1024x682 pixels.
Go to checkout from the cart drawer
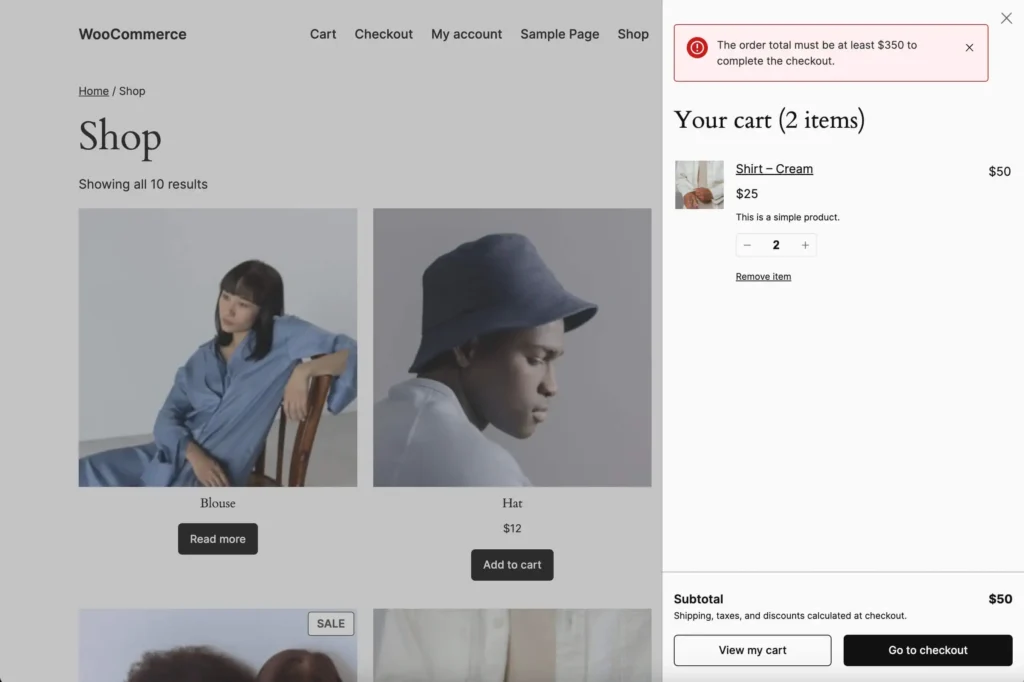pyautogui.click(x=928, y=650)
